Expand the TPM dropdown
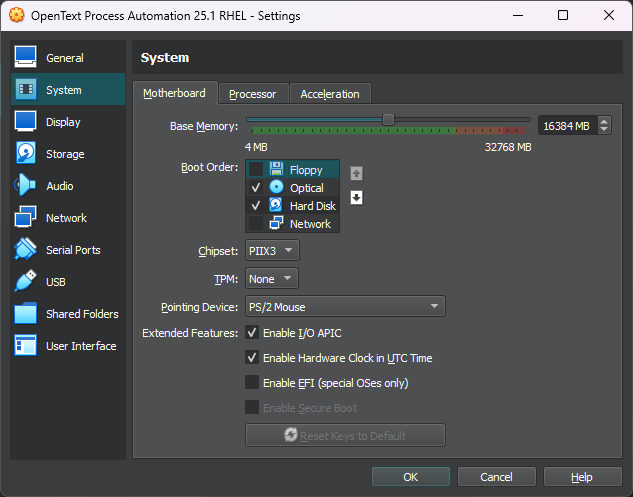Screen dimensions: 633x497 coord(271,279)
